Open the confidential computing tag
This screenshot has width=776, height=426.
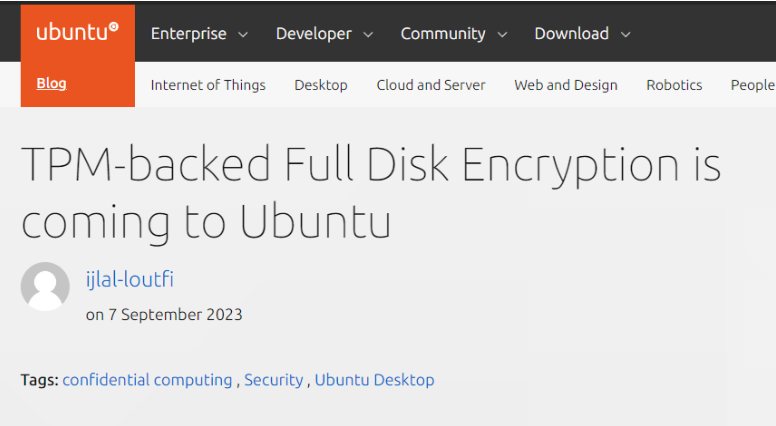[x=147, y=380]
